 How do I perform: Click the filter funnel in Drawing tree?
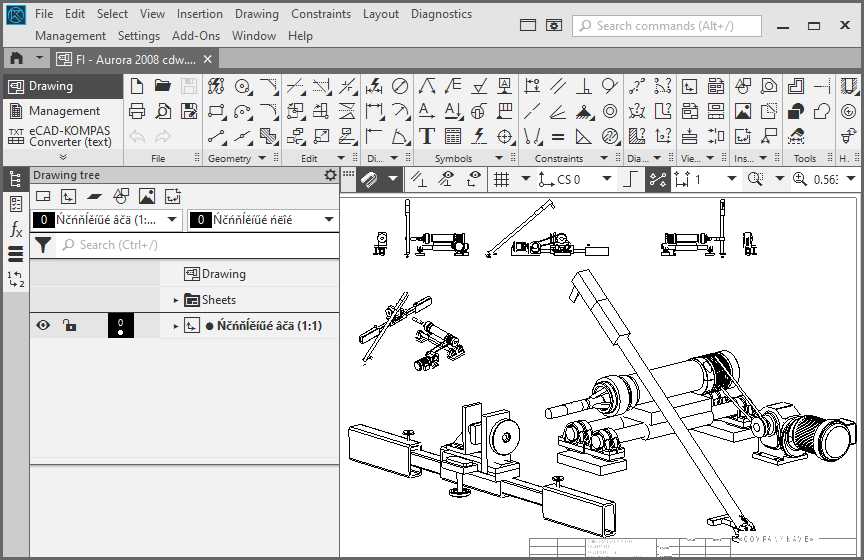43,245
